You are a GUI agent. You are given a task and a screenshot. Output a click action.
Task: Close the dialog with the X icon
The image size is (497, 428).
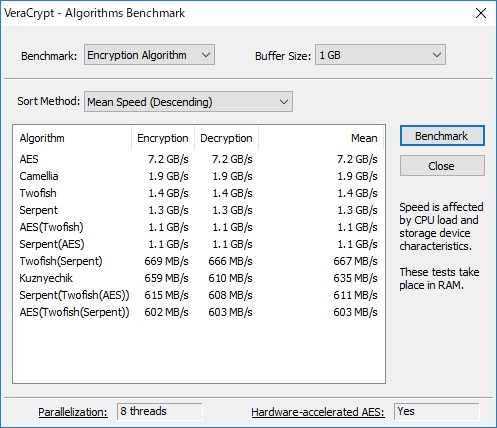(x=481, y=13)
